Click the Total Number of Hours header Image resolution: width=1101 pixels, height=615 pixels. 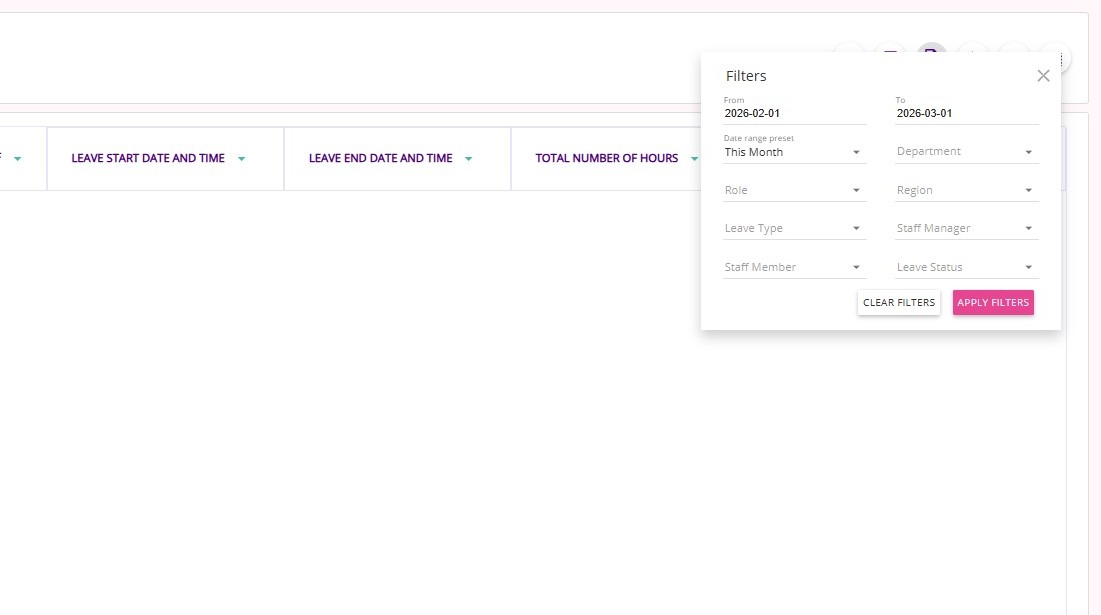click(x=606, y=158)
